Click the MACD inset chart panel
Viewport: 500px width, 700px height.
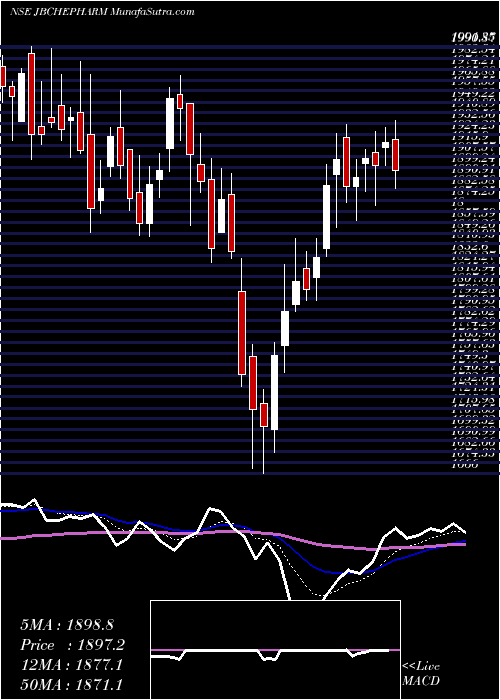point(275,649)
